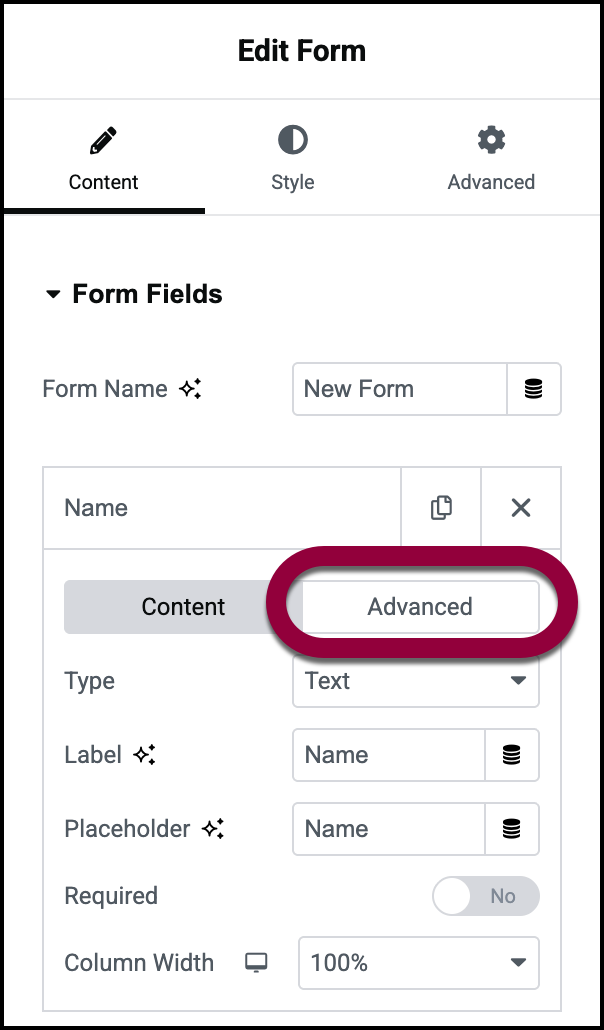Screen dimensions: 604x1030
Task: Switch to the Style tab
Action: tap(292, 158)
